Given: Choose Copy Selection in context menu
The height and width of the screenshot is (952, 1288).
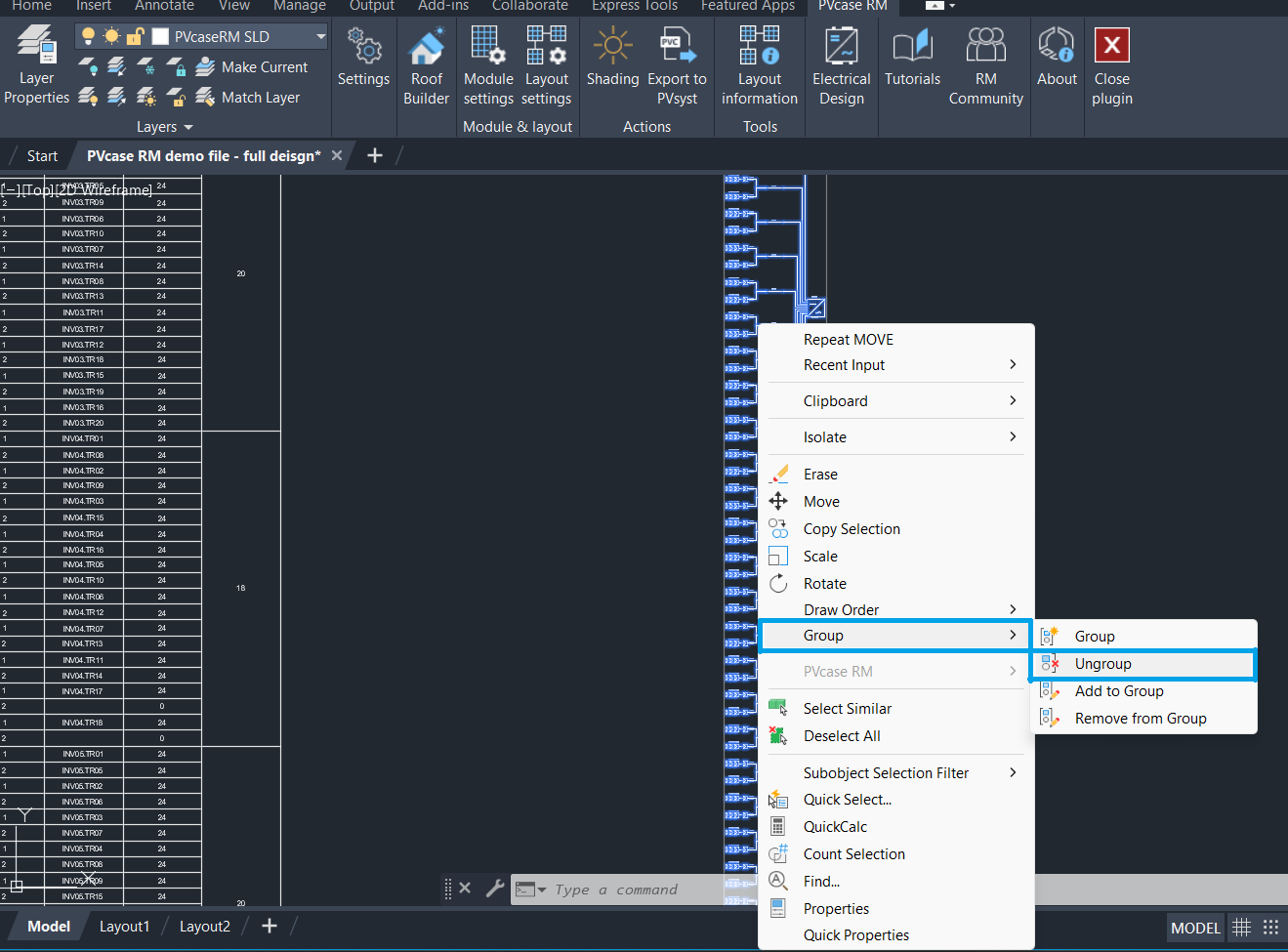Looking at the screenshot, I should coord(895,528).
